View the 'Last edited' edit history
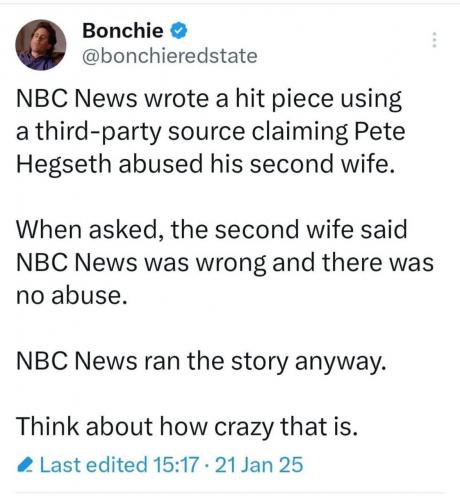Viewport: 460px width, 500px height. (94, 465)
